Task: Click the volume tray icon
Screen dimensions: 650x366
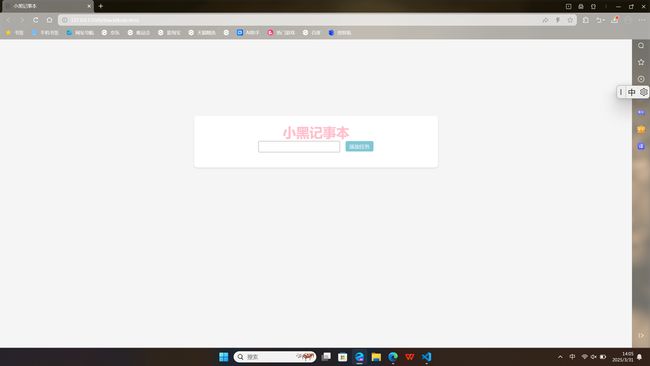Action: [594, 357]
